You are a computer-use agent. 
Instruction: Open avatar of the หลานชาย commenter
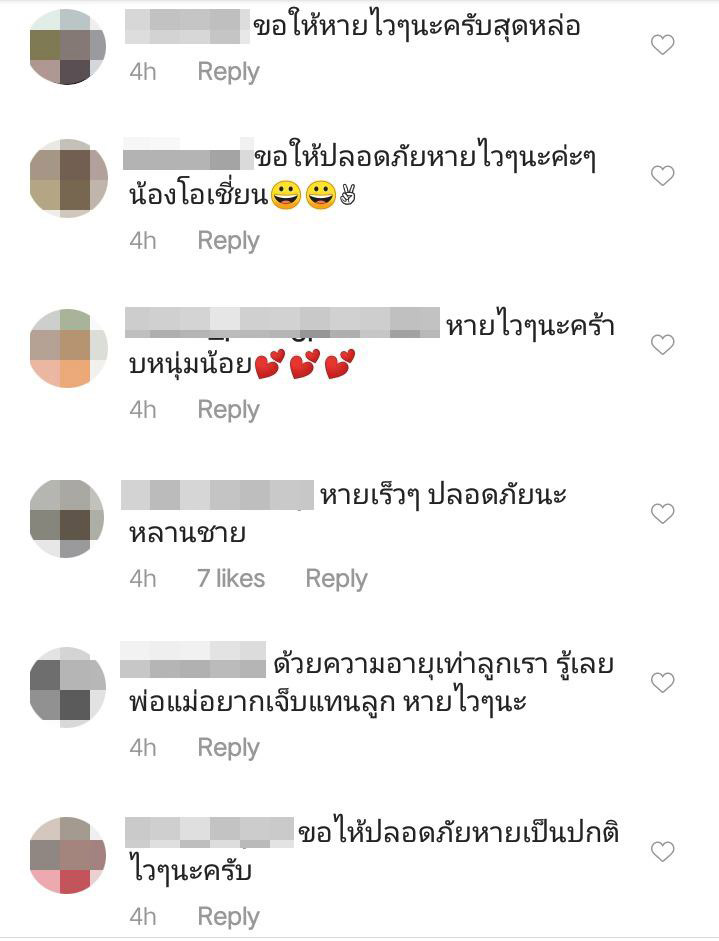[x=67, y=519]
